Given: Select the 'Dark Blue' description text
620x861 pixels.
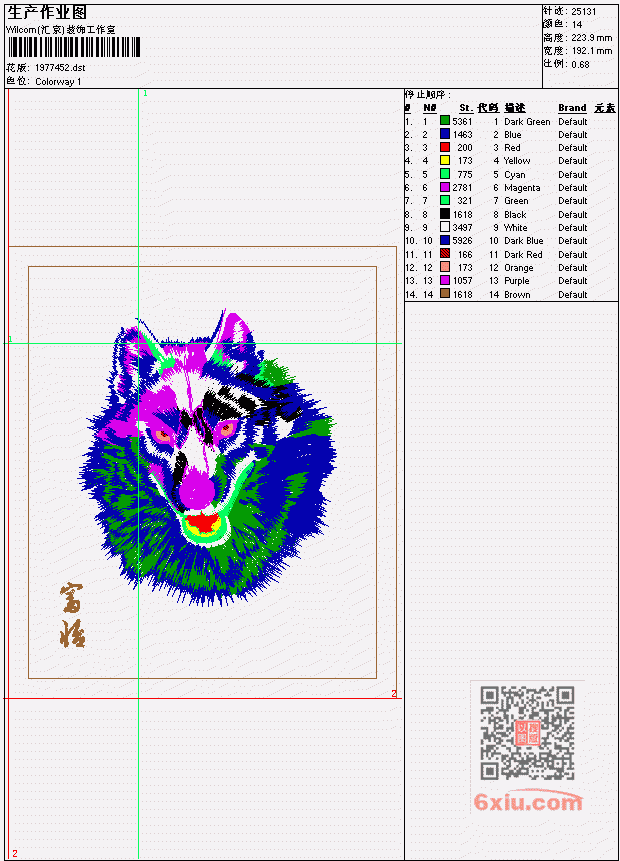Looking at the screenshot, I should 524,241.
